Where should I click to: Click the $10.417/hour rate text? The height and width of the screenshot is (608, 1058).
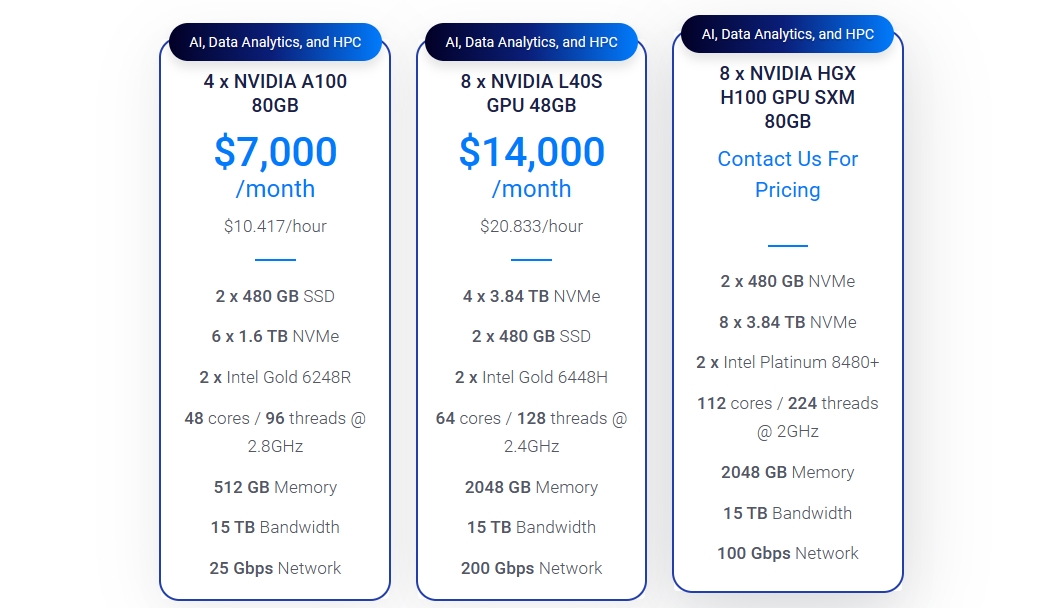point(275,226)
